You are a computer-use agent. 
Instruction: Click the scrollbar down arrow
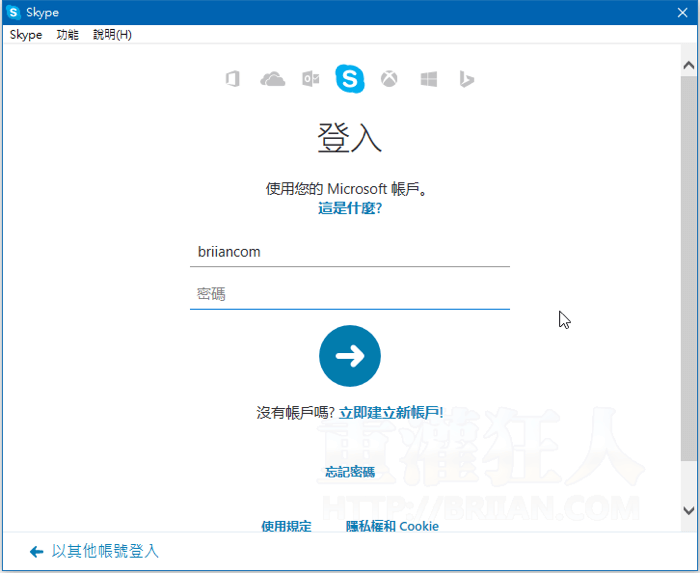tap(689, 510)
